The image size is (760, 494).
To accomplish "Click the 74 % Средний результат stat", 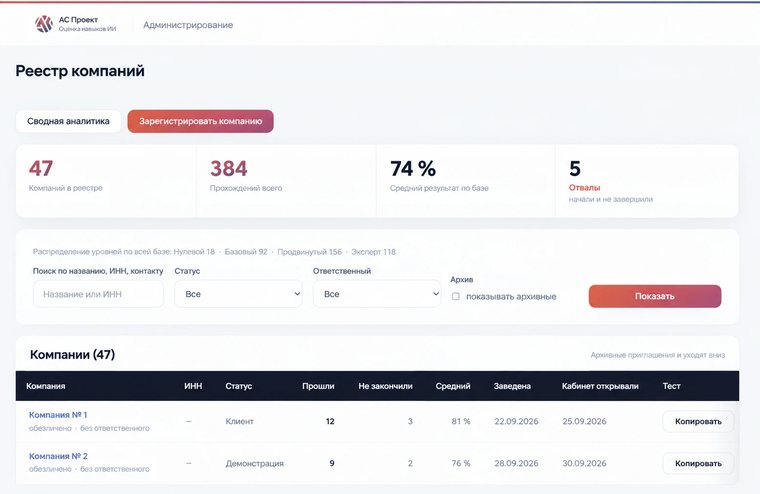I will pyautogui.click(x=466, y=180).
